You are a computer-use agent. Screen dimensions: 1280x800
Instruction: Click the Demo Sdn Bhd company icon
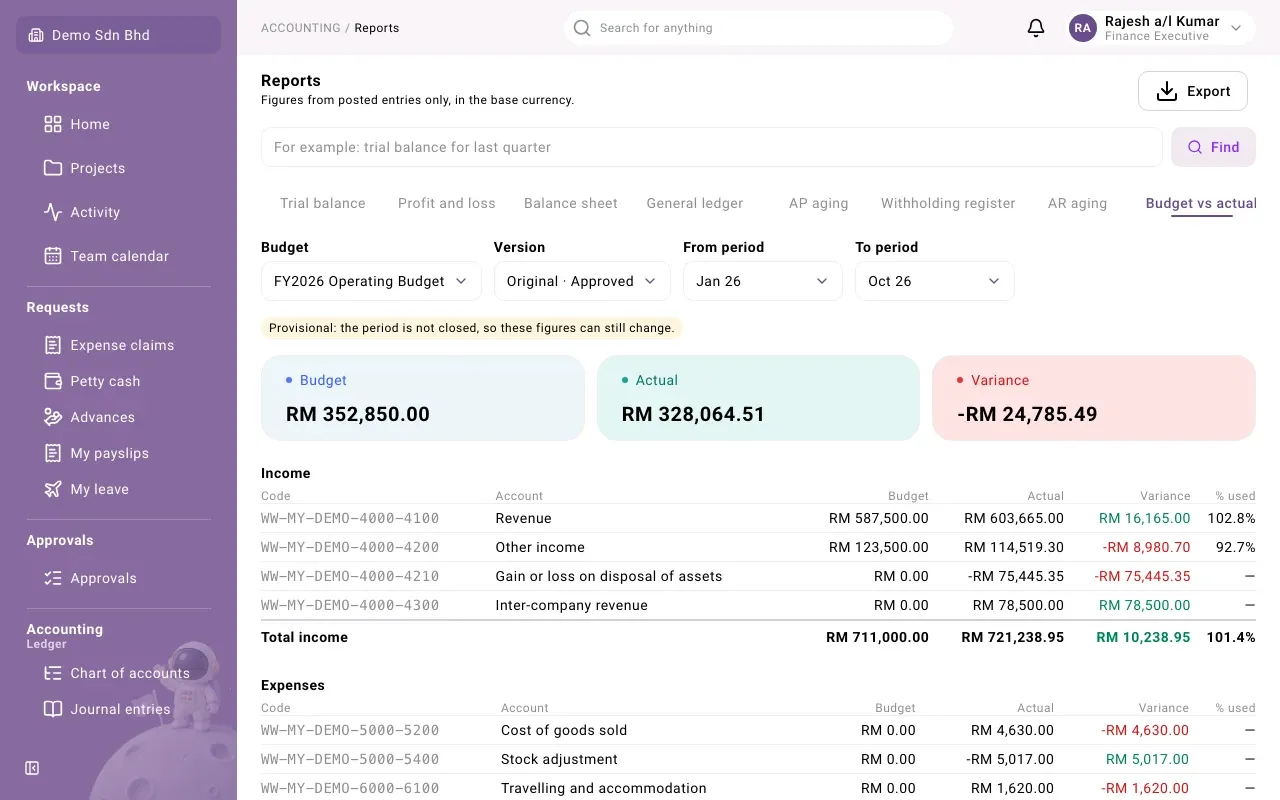36,35
